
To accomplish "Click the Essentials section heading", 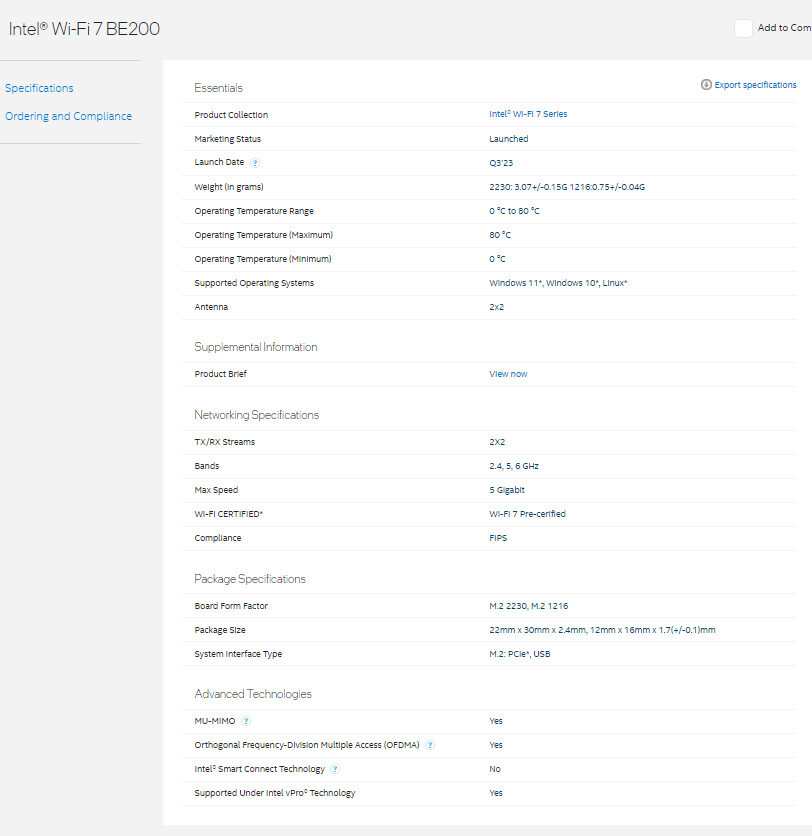I will click(218, 88).
